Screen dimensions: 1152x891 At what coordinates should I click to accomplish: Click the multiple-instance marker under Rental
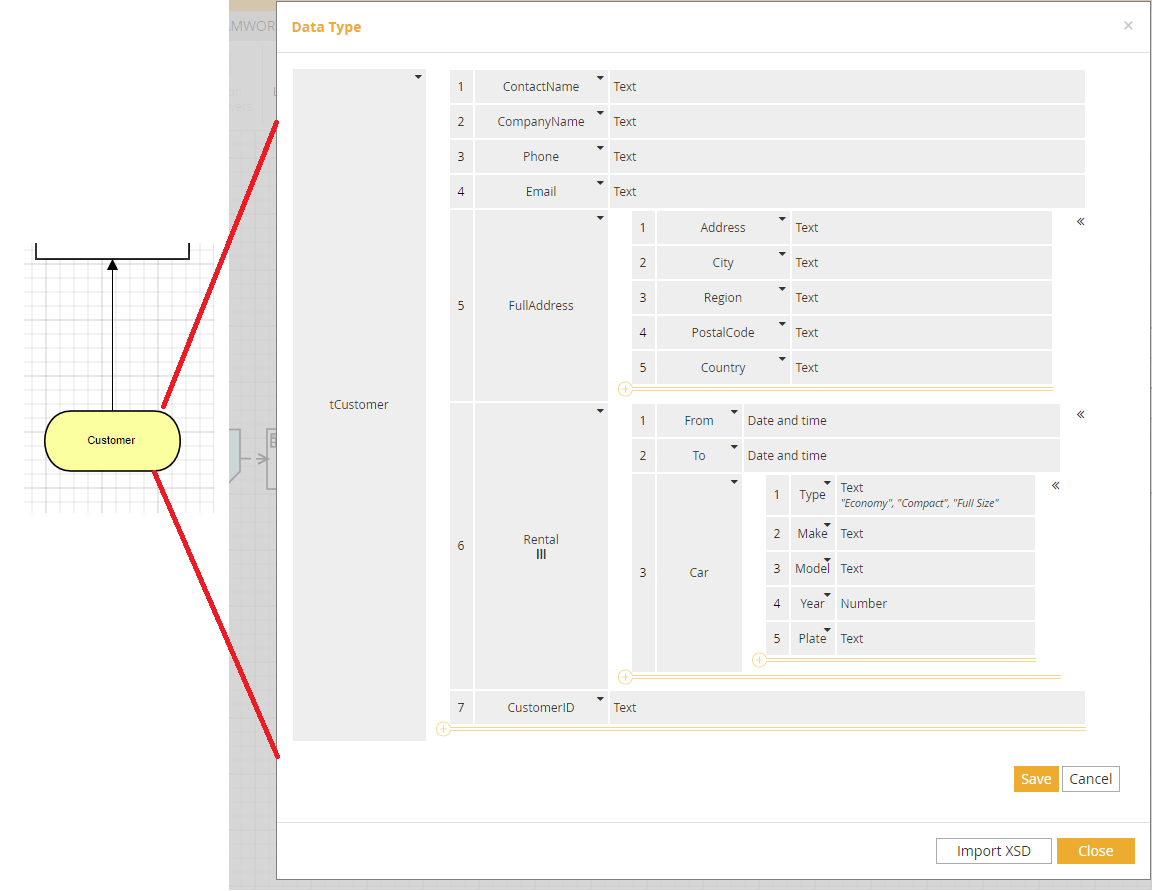[x=540, y=553]
